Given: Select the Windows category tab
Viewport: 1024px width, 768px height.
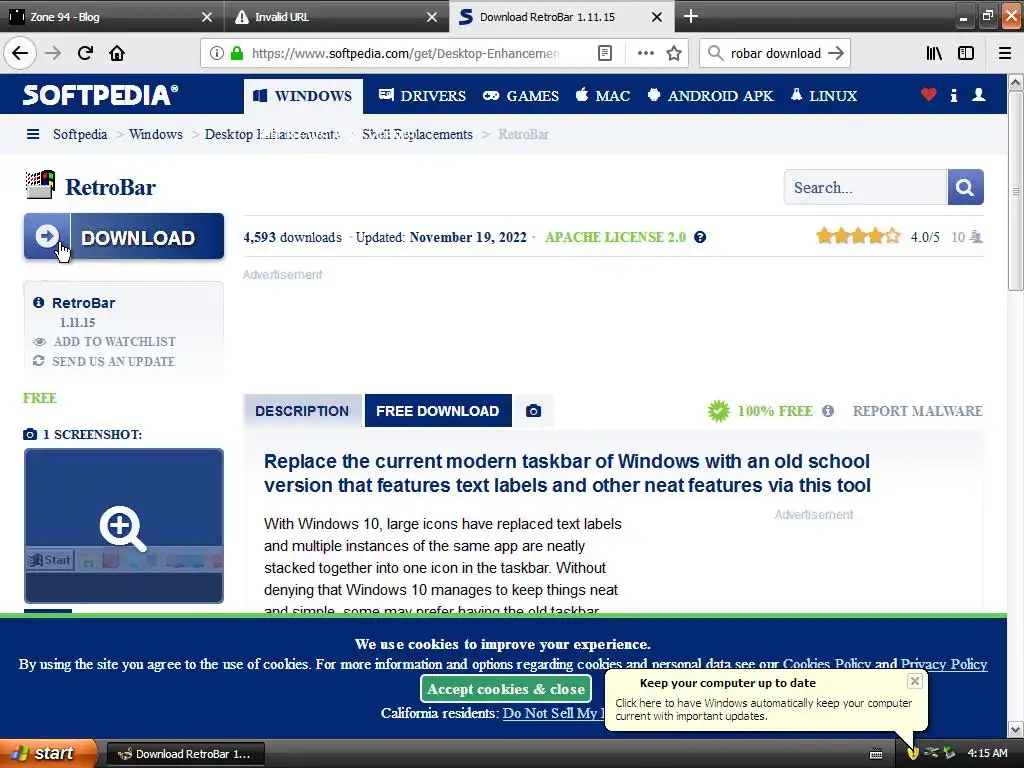Looking at the screenshot, I should click(303, 96).
